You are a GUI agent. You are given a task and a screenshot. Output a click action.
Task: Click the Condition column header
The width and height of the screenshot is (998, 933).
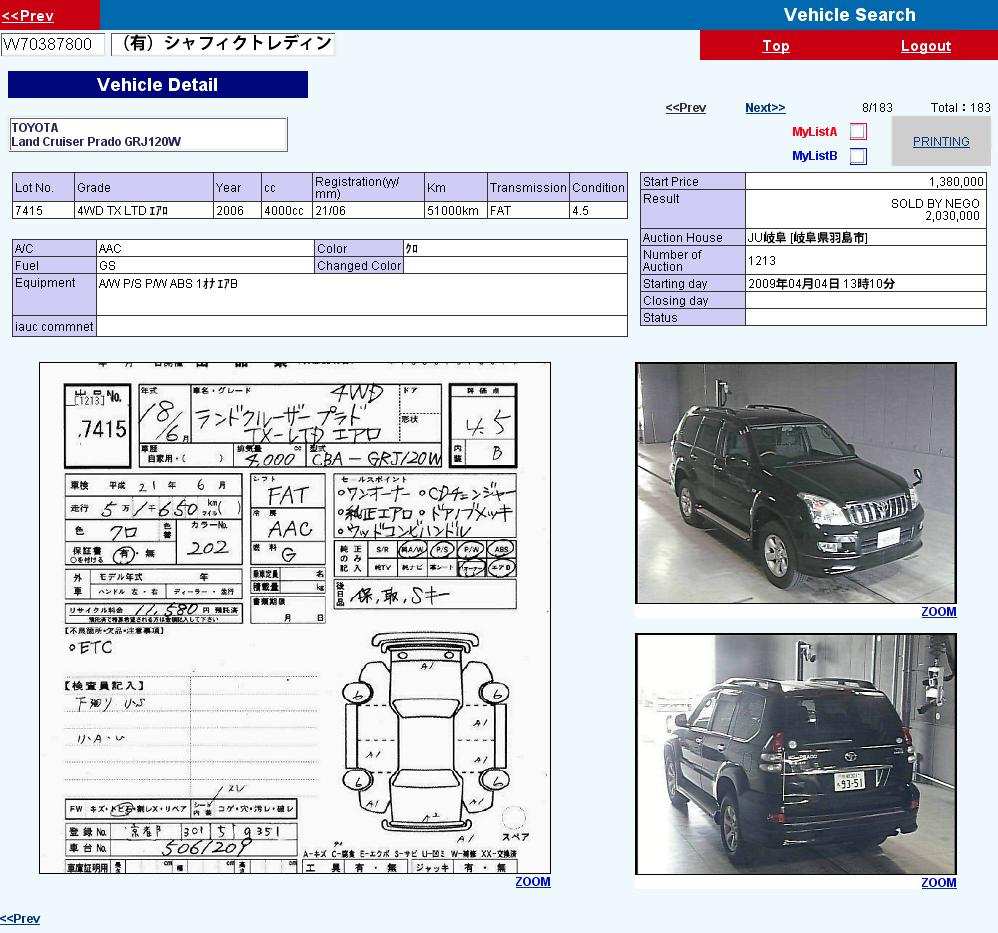[x=598, y=187]
